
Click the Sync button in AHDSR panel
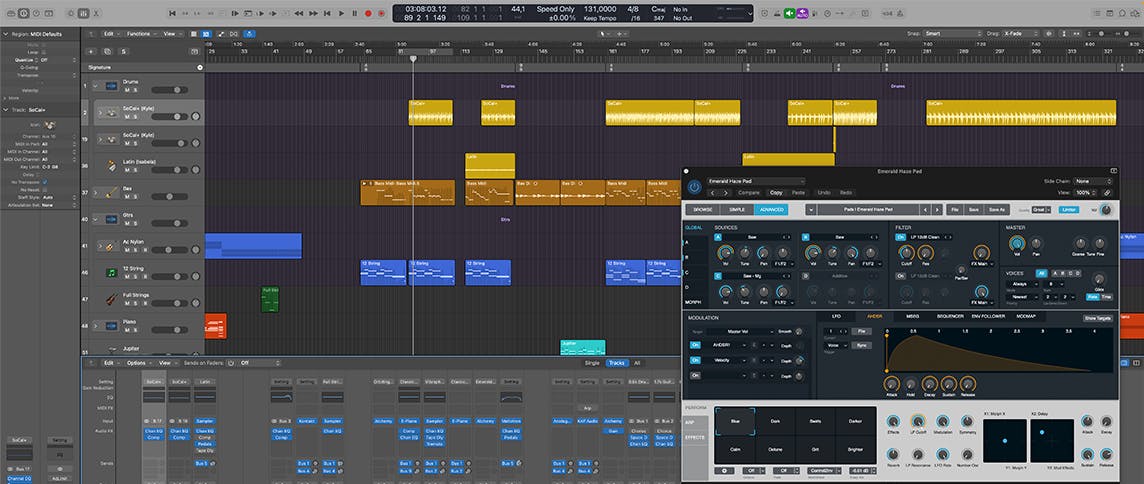(x=862, y=345)
